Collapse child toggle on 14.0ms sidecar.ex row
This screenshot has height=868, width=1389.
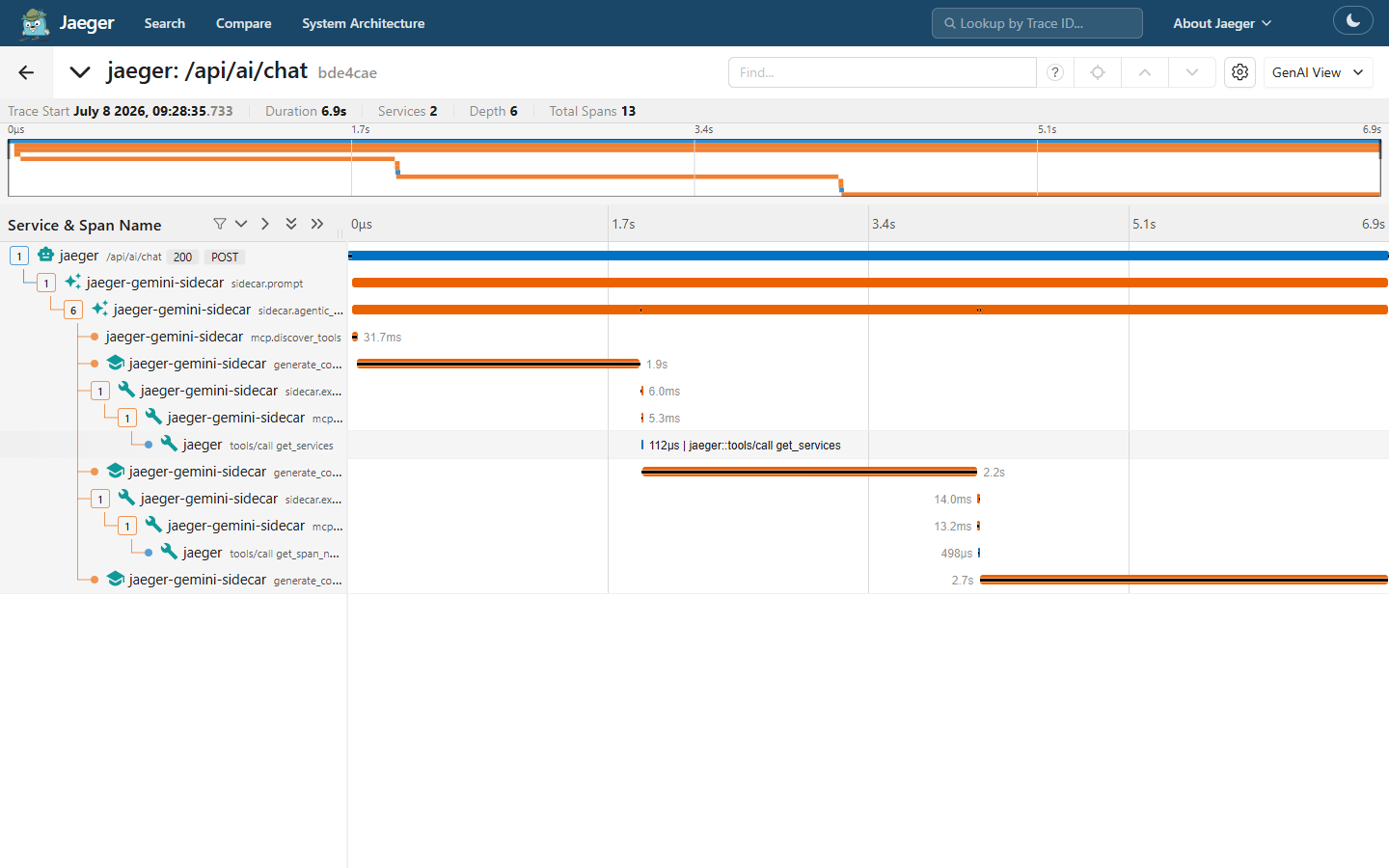[100, 499]
